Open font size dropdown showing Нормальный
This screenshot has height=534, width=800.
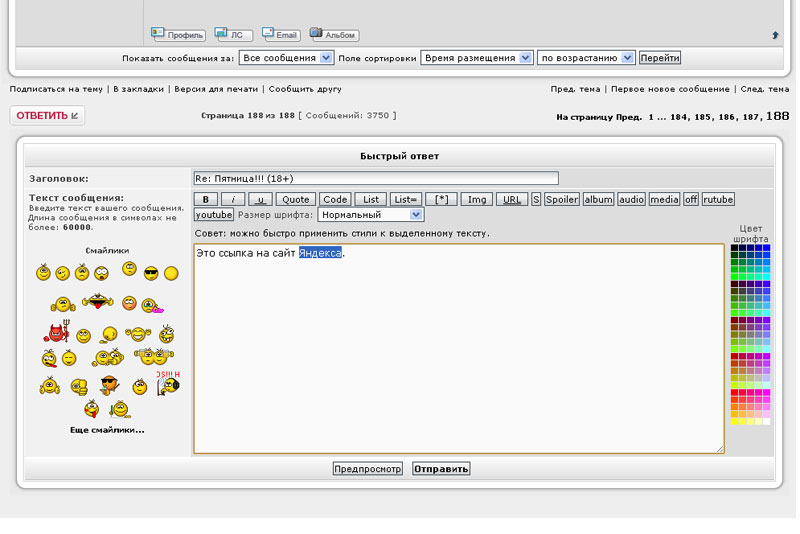point(370,215)
